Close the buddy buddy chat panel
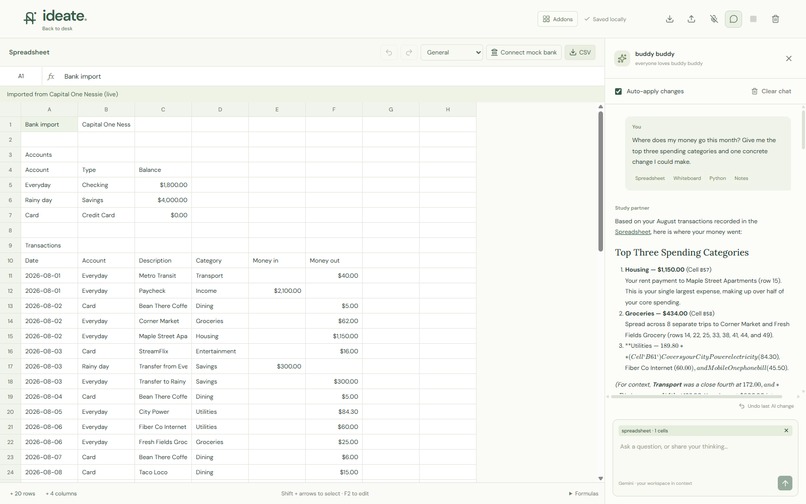 point(789,59)
